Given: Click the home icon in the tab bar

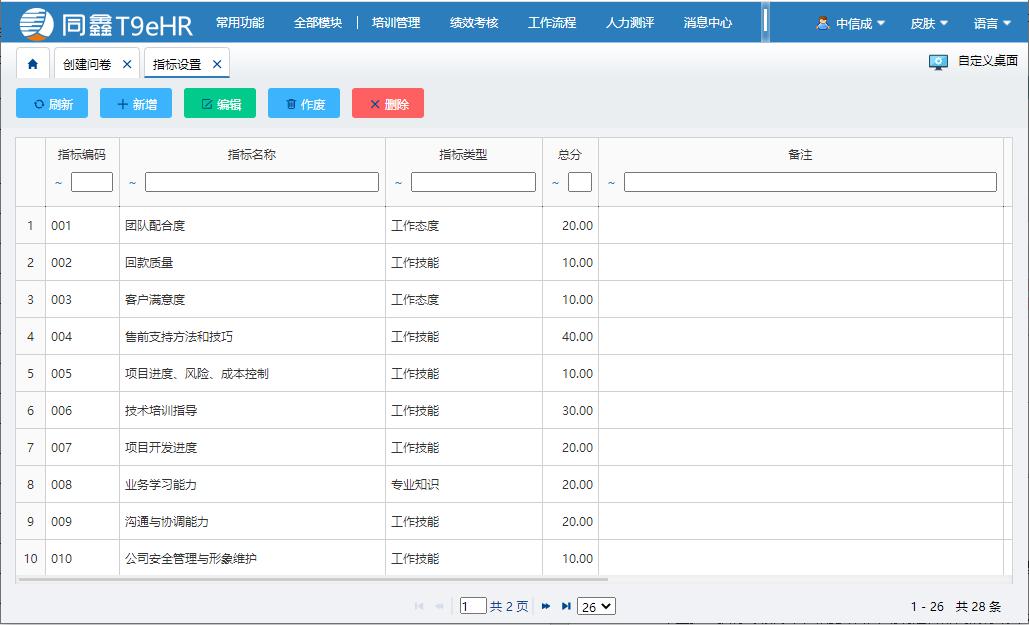Looking at the screenshot, I should coord(33,62).
